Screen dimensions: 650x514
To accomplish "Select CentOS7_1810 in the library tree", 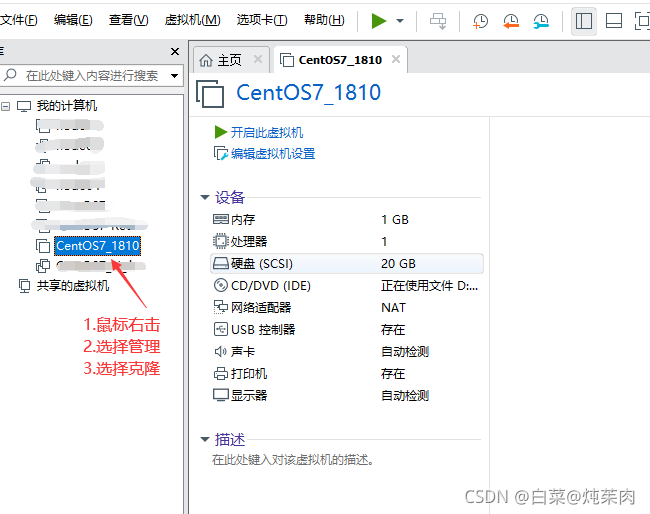I will click(x=98, y=246).
